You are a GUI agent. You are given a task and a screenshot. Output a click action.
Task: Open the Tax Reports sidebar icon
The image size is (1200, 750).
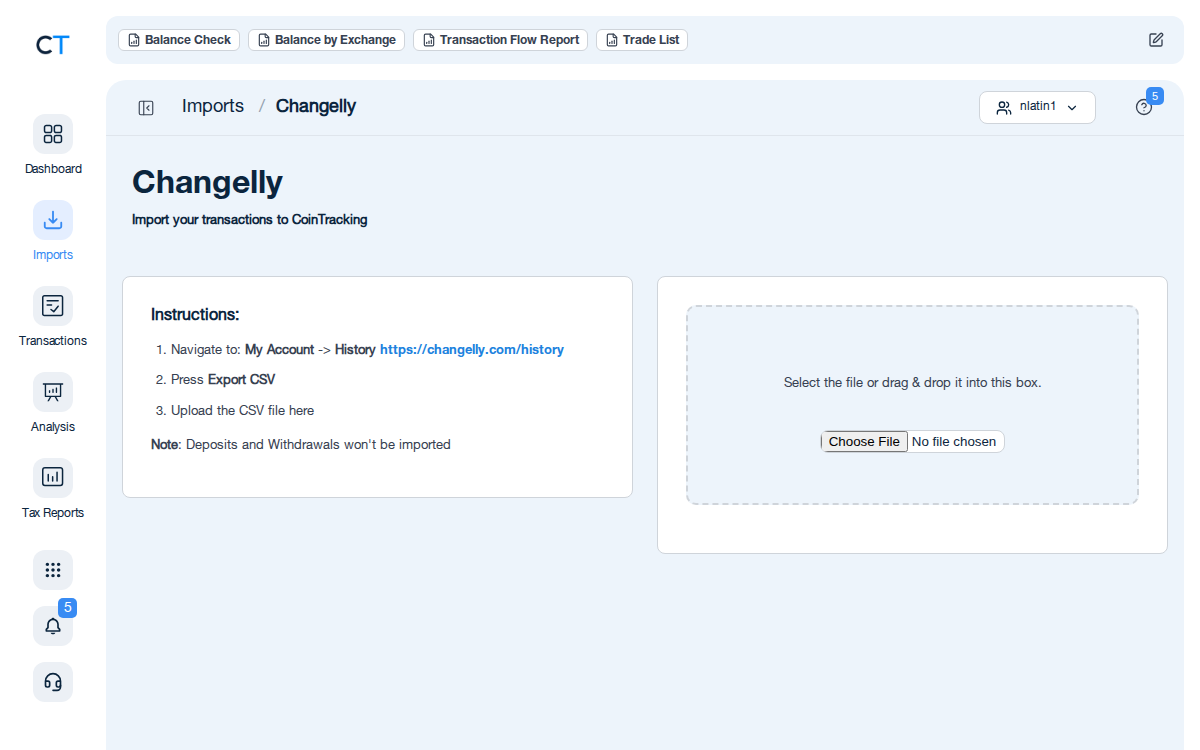tap(53, 478)
